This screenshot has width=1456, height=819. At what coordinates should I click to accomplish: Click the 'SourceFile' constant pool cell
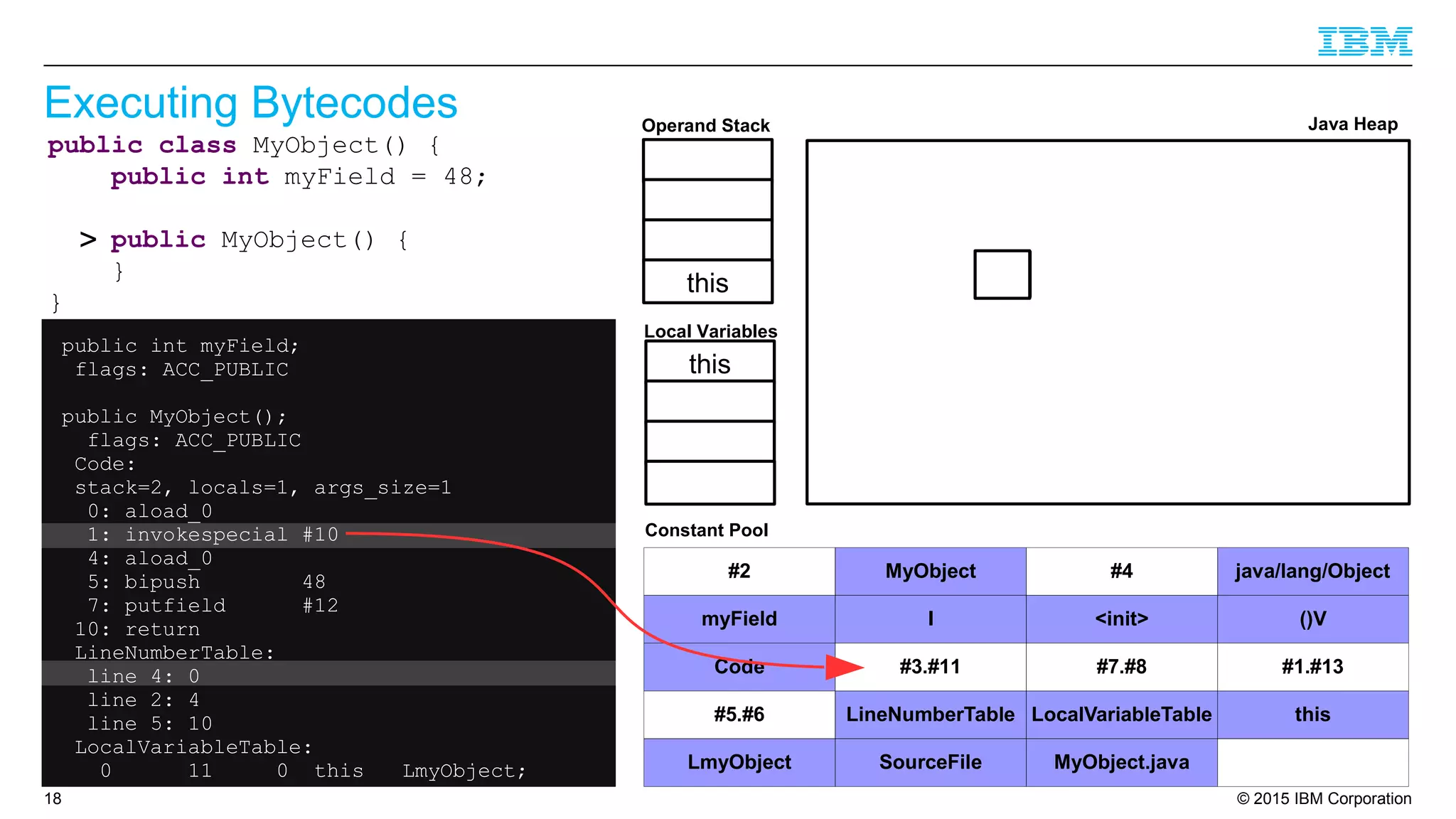(930, 762)
